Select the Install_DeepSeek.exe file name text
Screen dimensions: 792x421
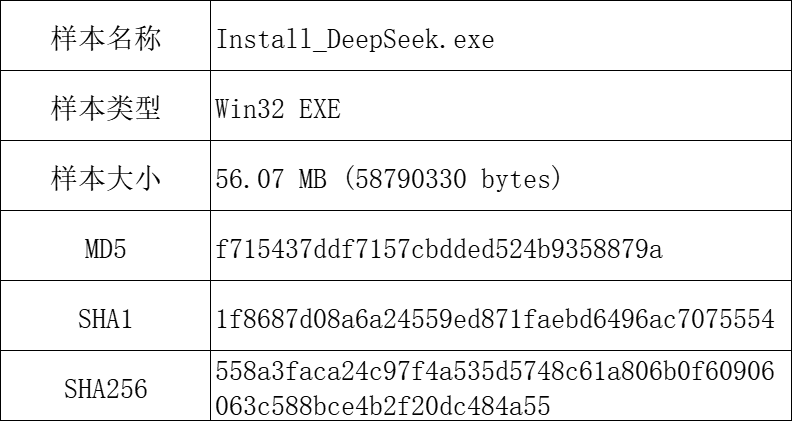(x=355, y=41)
